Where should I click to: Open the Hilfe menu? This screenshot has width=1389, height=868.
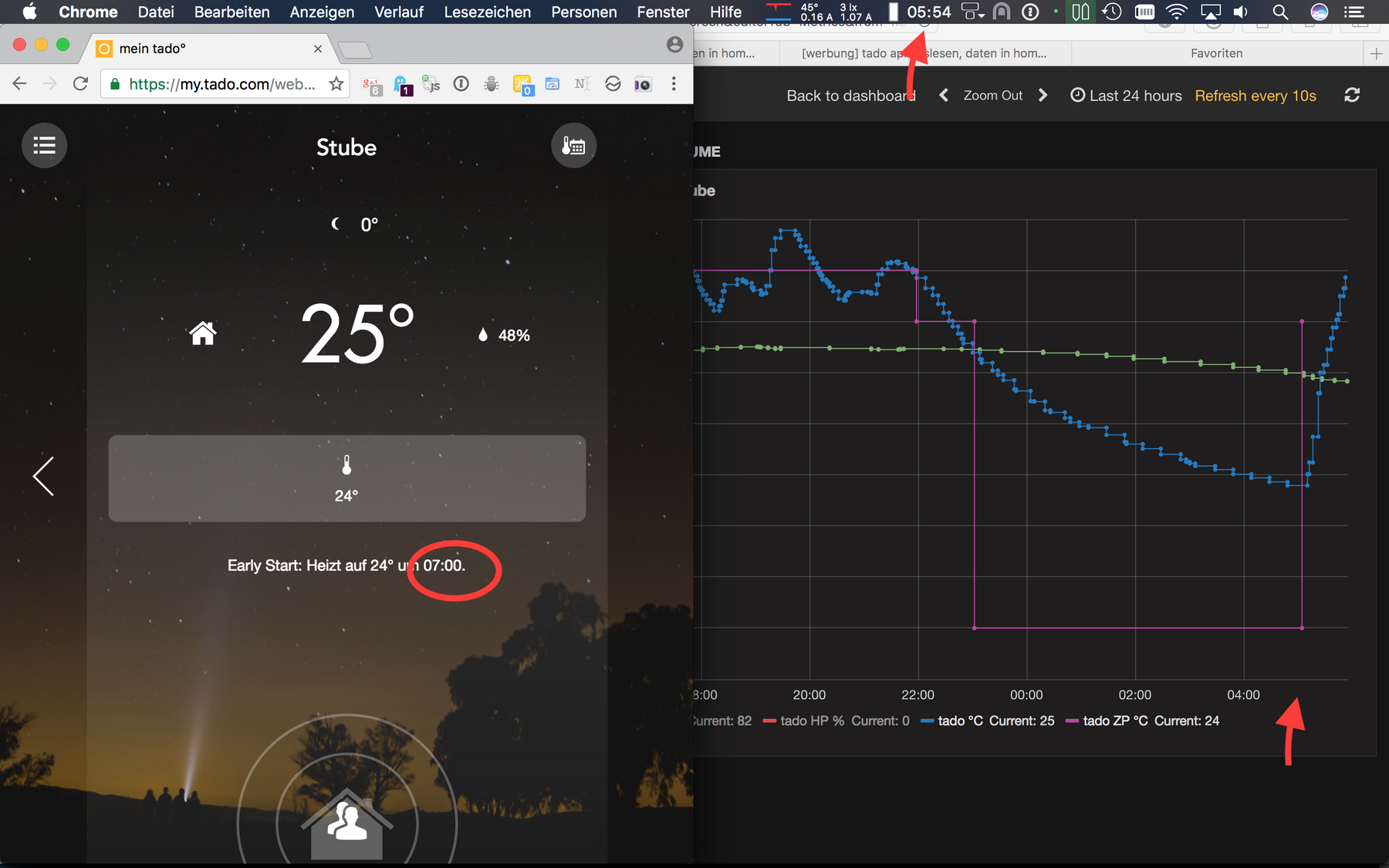pos(725,12)
